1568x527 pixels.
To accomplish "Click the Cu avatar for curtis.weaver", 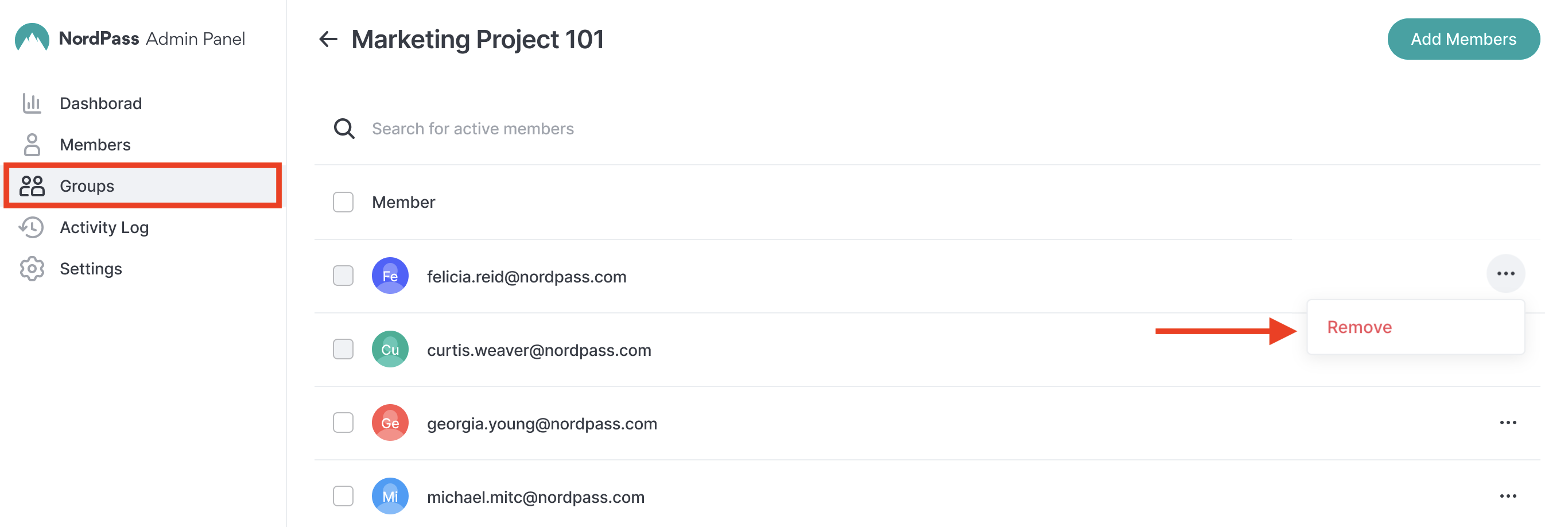I will (x=390, y=349).
